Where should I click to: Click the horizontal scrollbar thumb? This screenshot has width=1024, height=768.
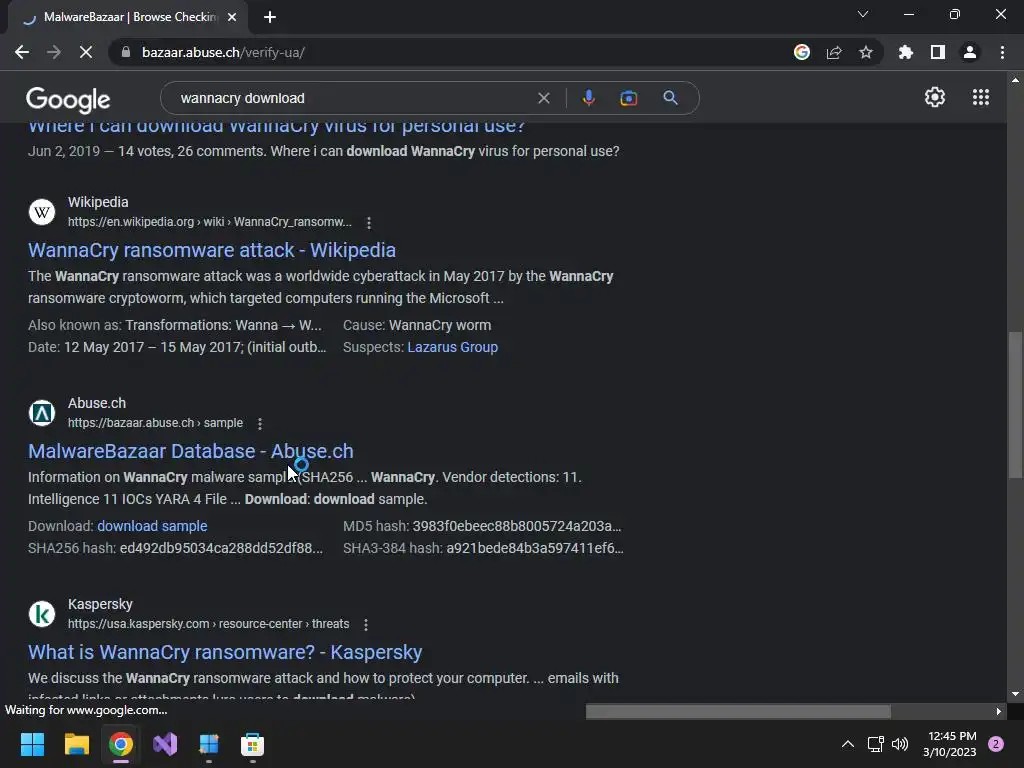click(738, 711)
